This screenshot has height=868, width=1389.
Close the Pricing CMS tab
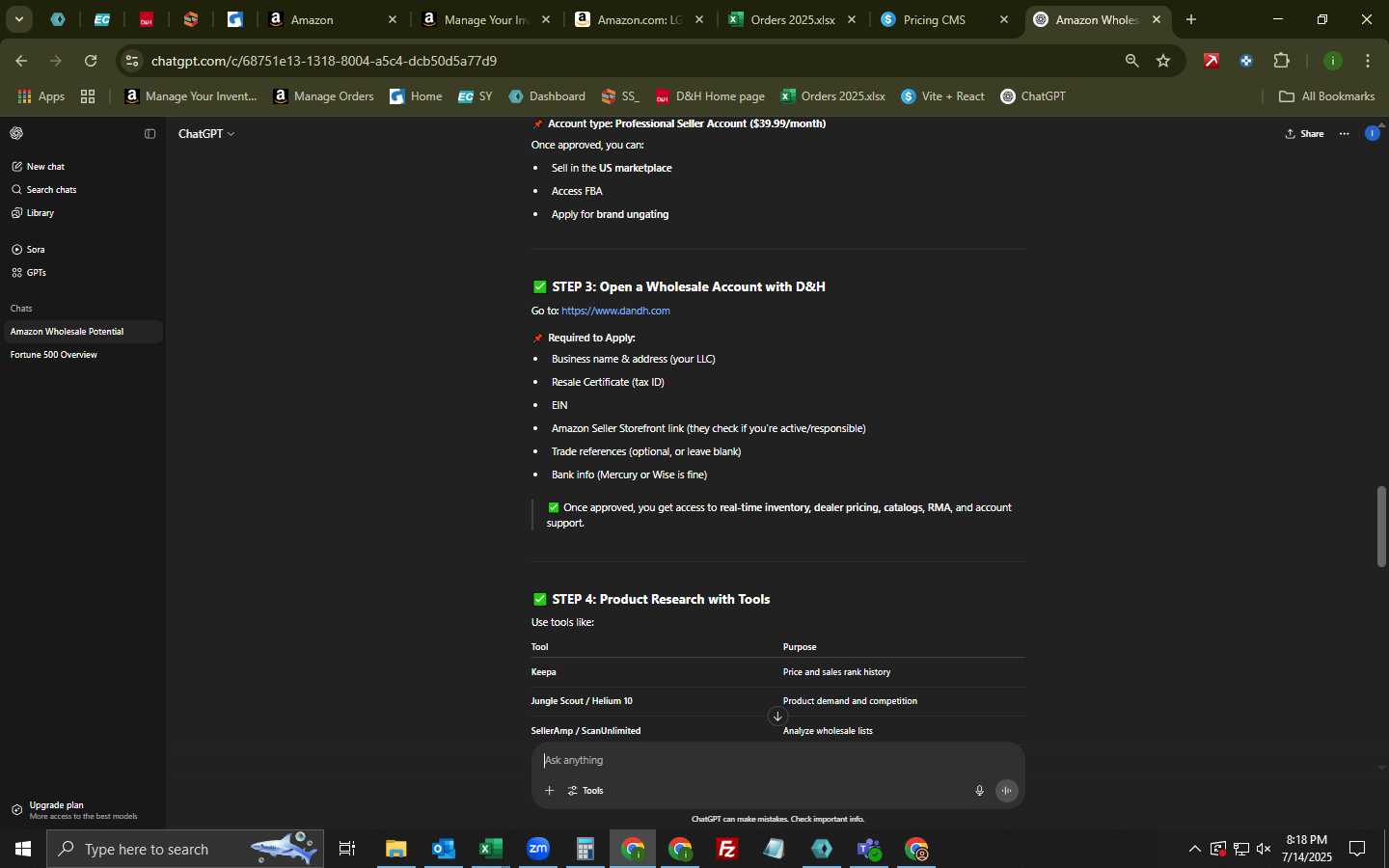click(1004, 19)
